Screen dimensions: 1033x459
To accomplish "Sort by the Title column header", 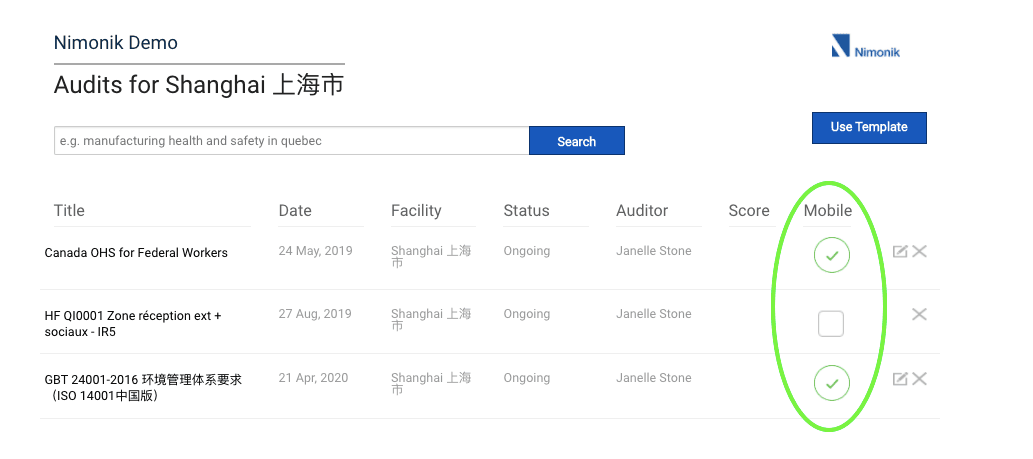I will (69, 211).
